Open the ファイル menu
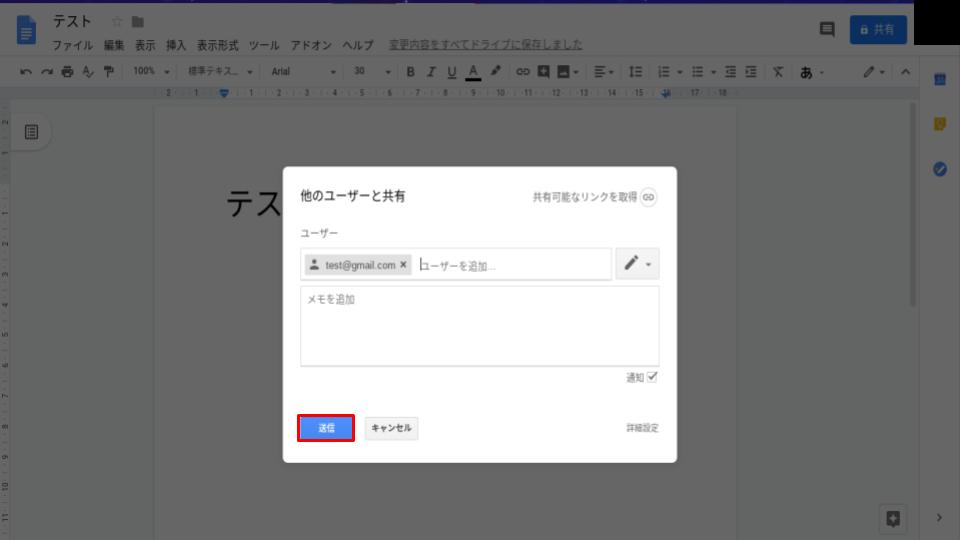 tap(72, 45)
